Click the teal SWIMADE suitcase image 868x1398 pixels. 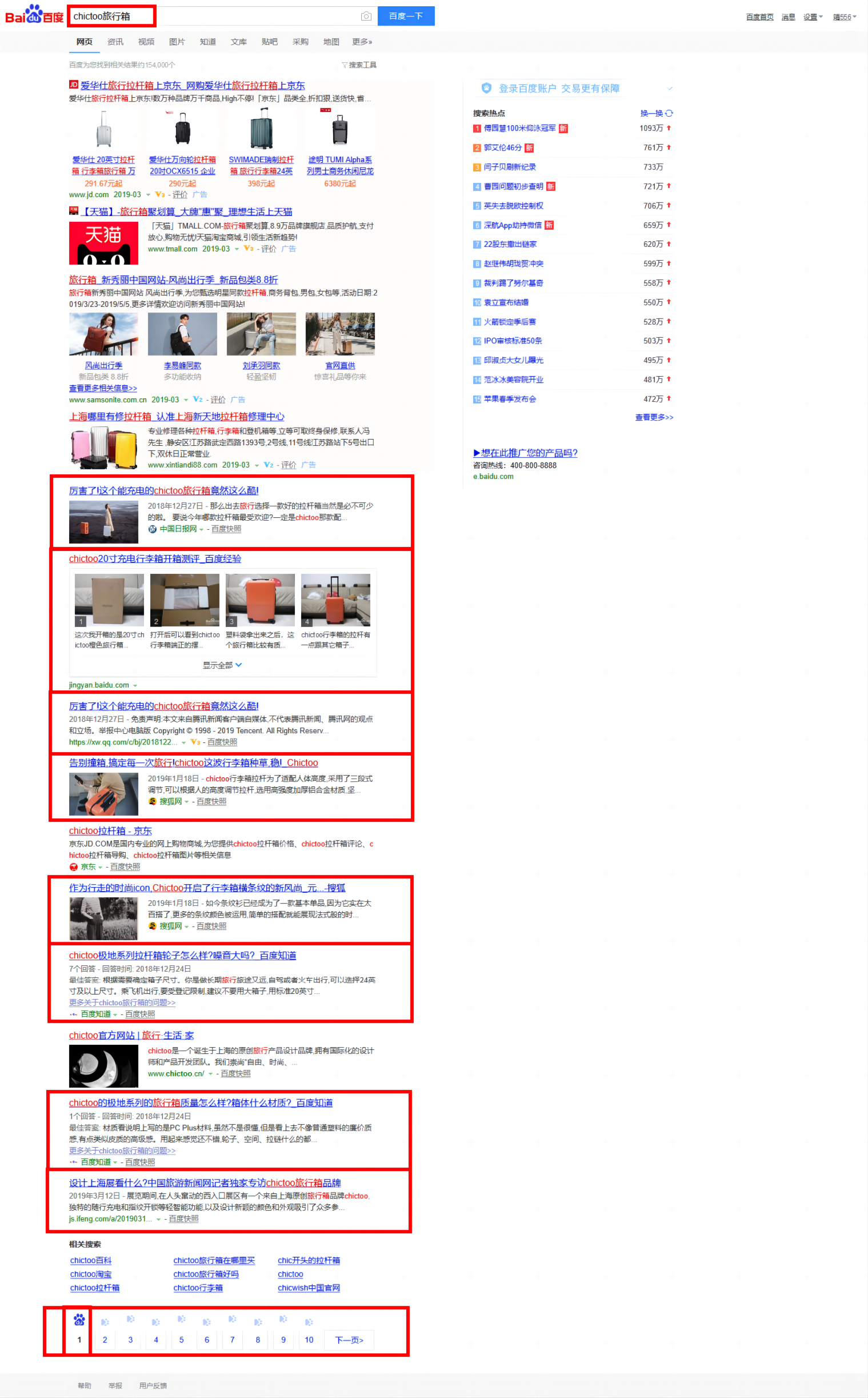(x=261, y=129)
